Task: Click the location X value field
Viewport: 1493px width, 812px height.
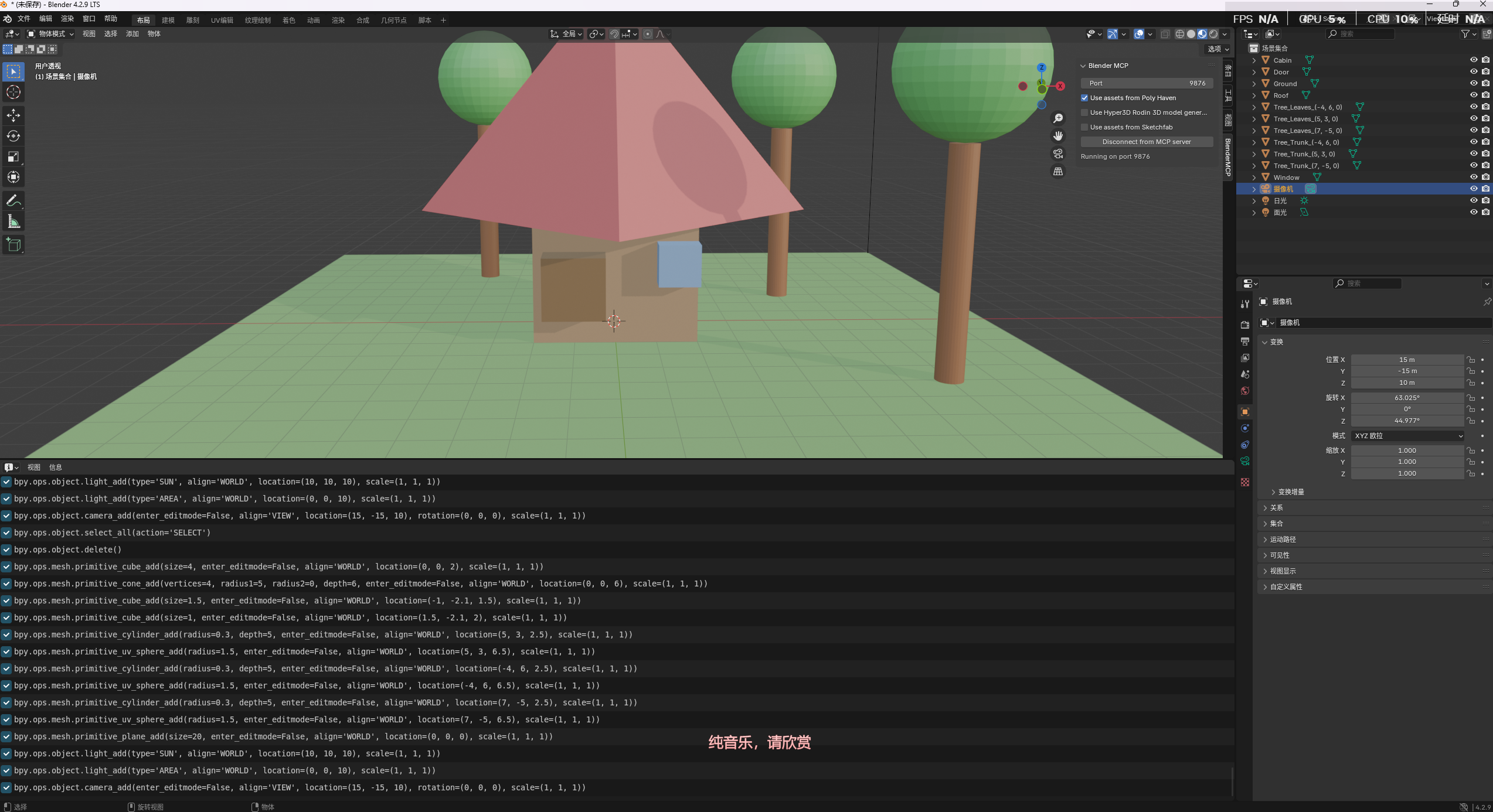Action: 1406,360
